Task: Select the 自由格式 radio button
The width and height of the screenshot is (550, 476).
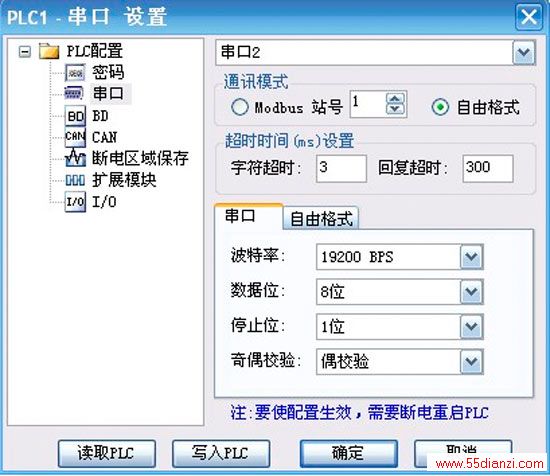Action: click(x=440, y=107)
